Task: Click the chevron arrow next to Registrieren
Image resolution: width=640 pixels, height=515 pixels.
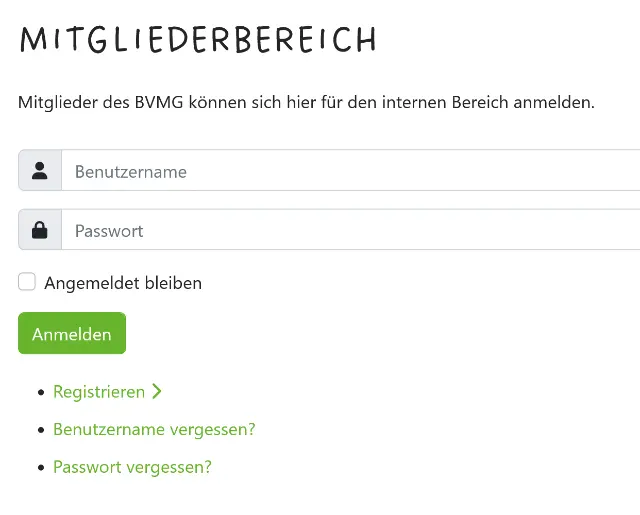Action: click(157, 391)
